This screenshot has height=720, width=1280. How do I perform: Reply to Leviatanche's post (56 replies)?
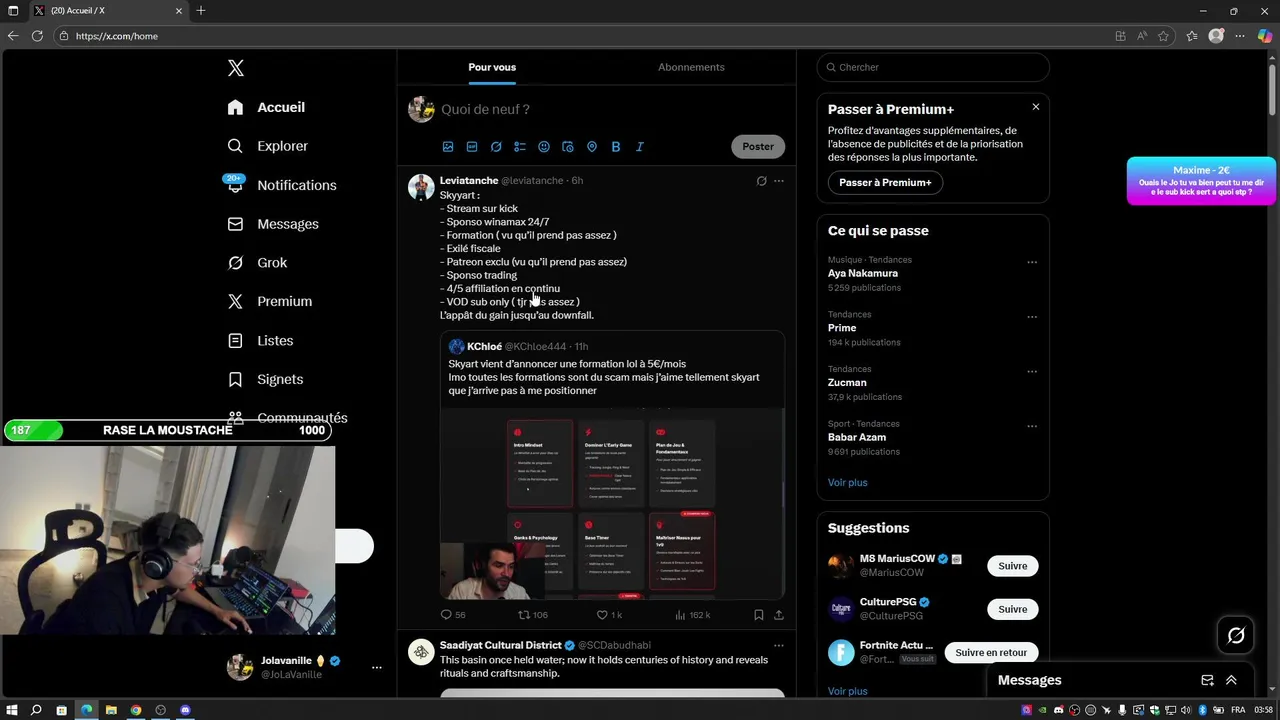pos(453,615)
